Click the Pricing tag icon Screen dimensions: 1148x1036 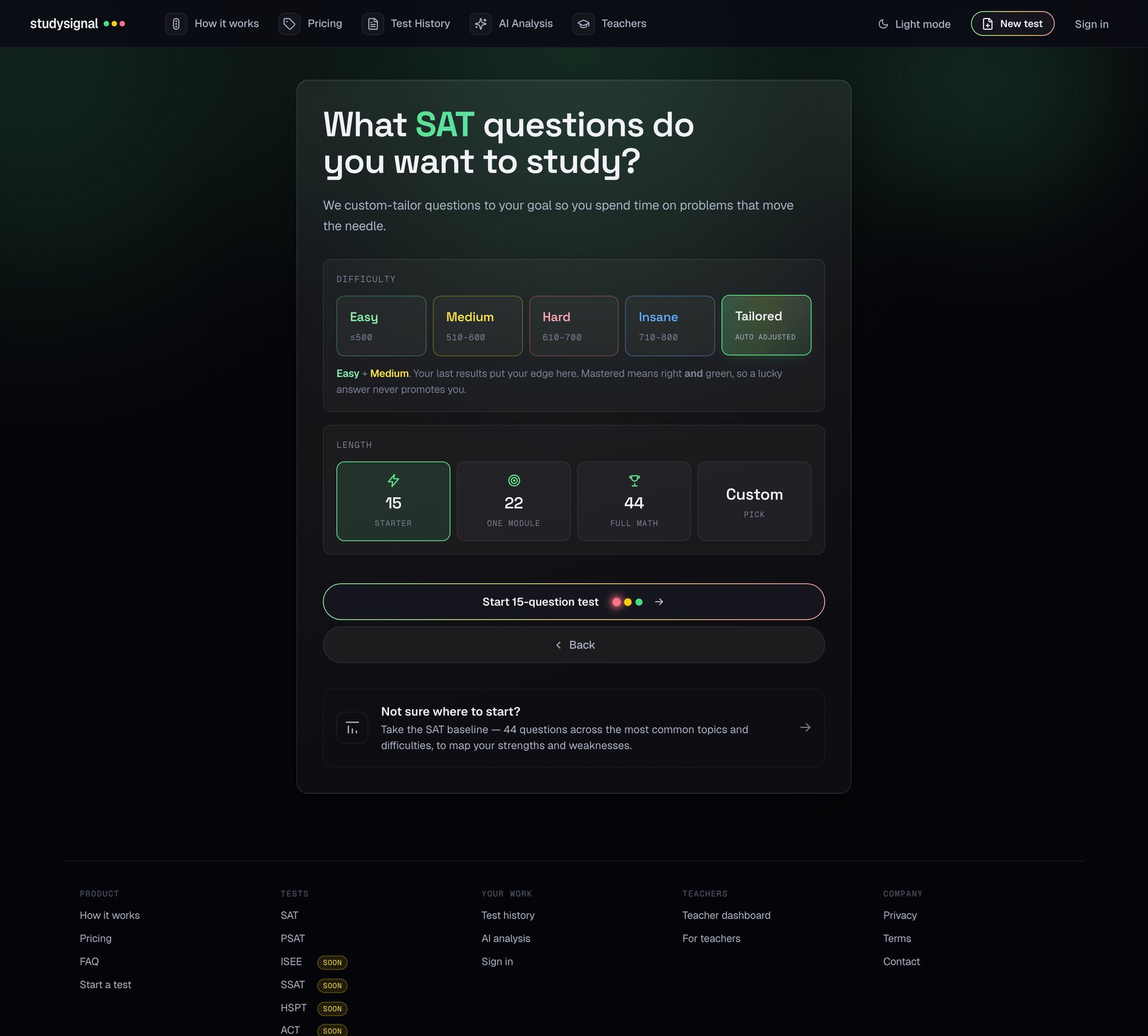[289, 24]
